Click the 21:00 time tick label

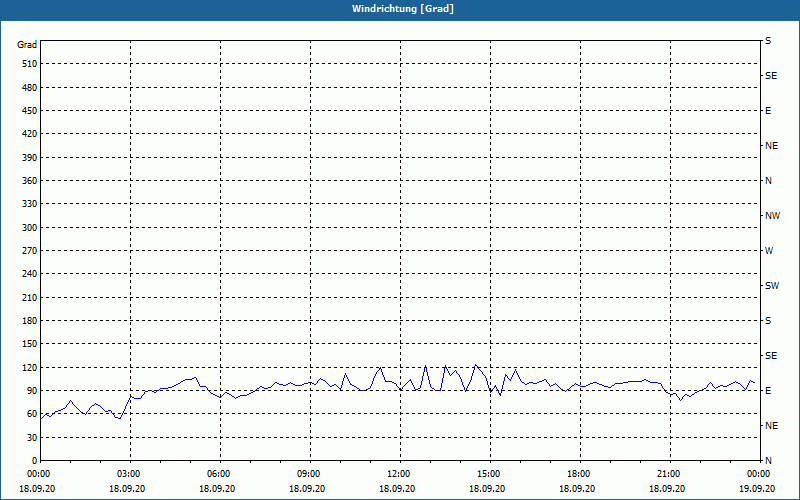(670, 473)
